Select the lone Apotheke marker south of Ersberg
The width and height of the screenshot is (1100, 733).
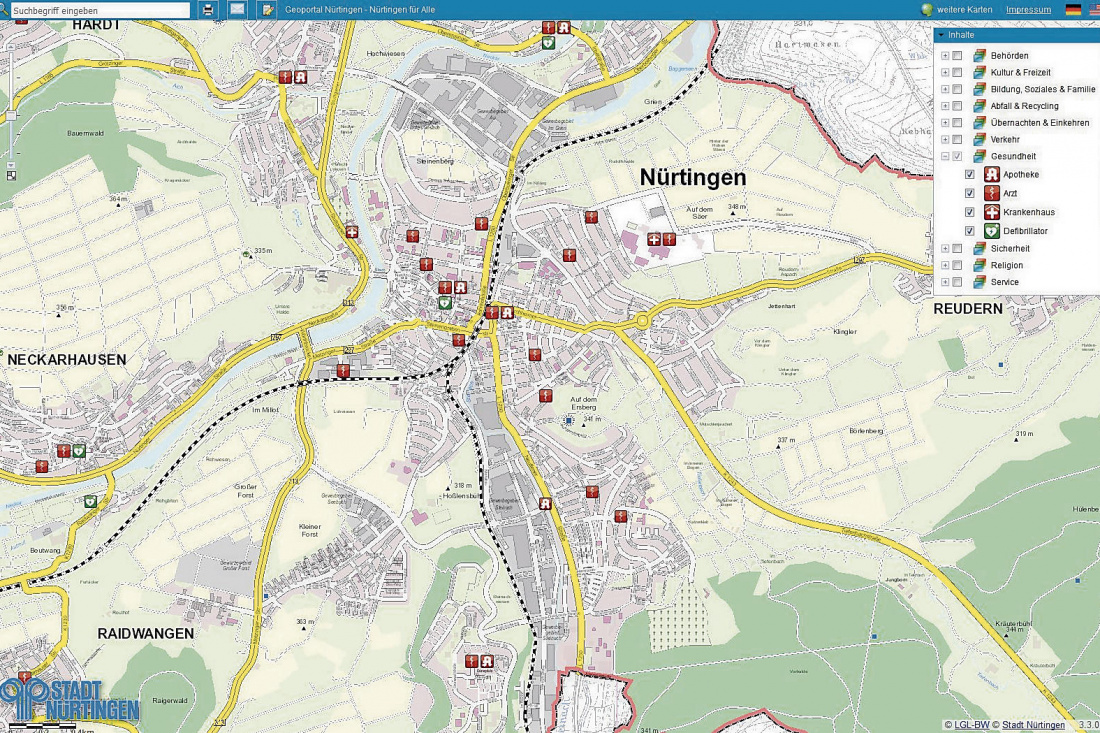point(545,504)
